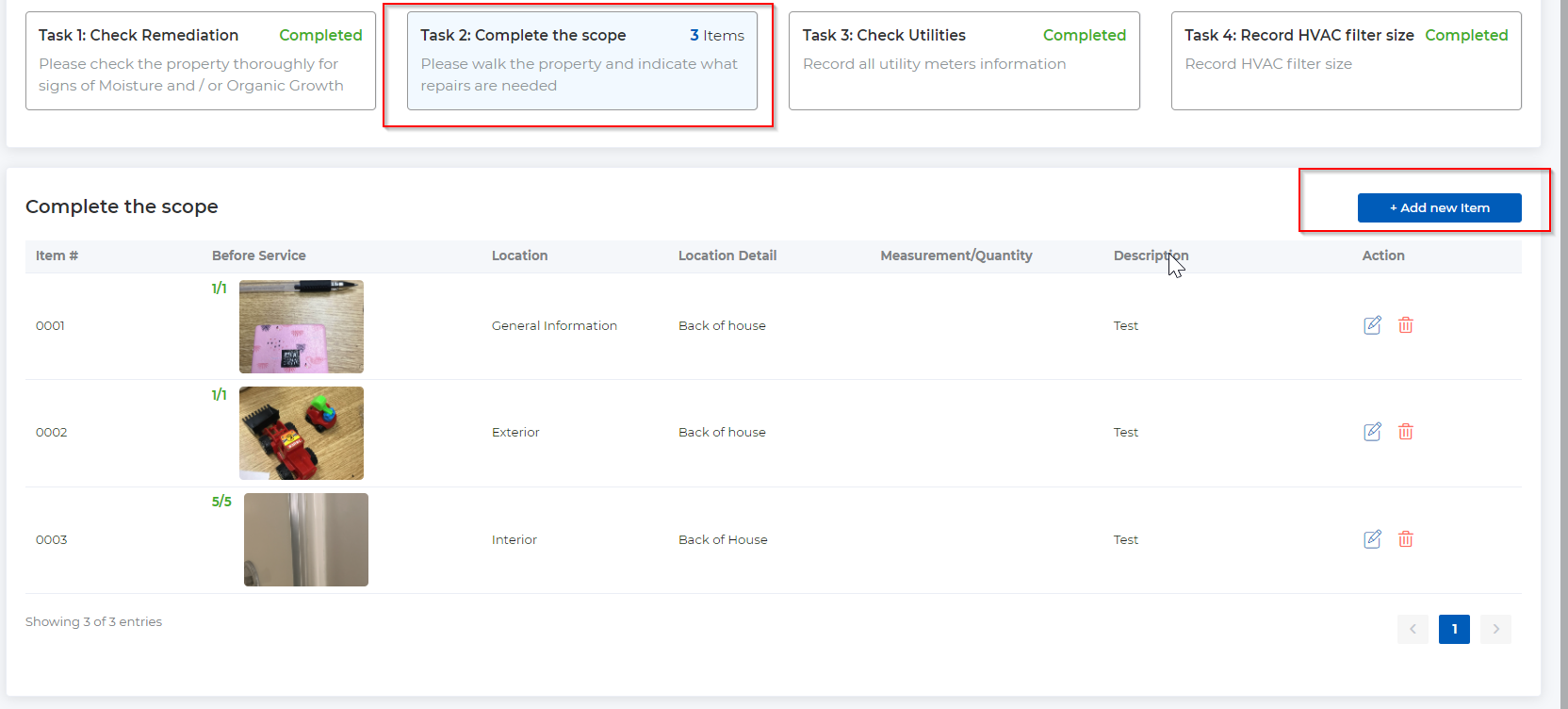Click the Test description in the Exterior row
This screenshot has height=709, width=1568.
tap(1126, 432)
